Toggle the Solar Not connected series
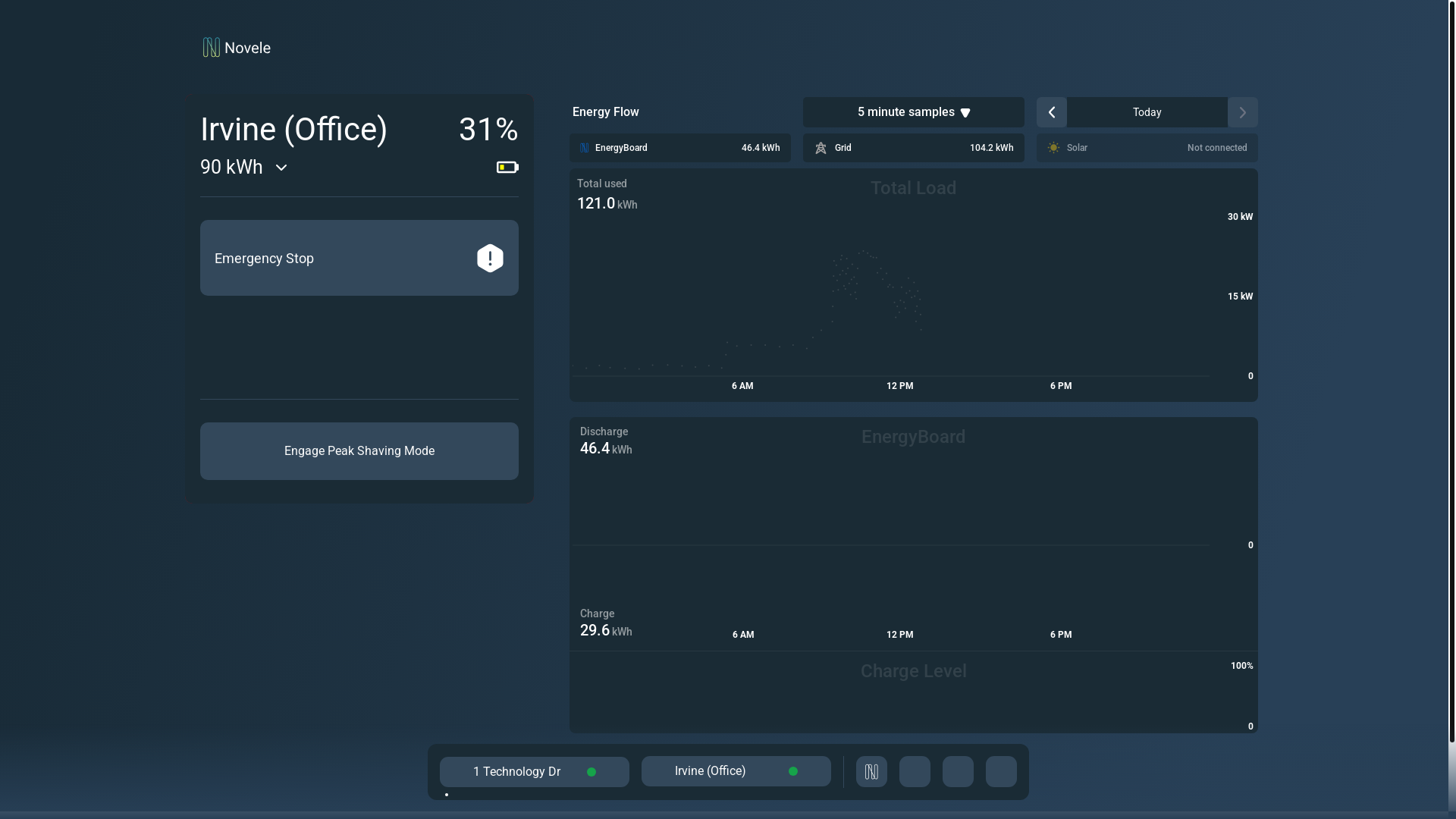The height and width of the screenshot is (819, 1456). 1147,148
